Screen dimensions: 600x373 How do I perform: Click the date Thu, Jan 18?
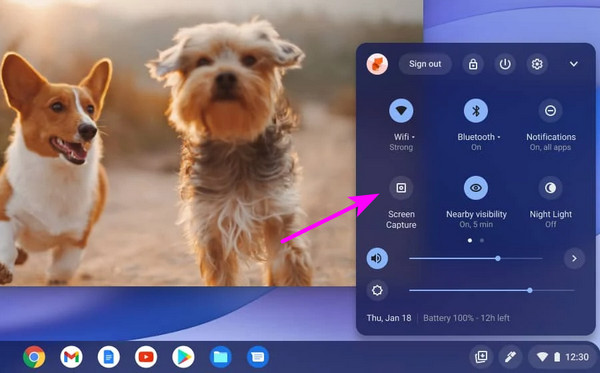click(389, 318)
